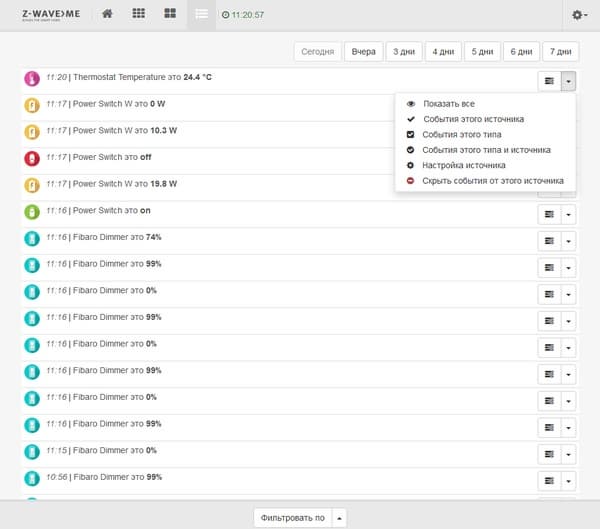The image size is (600, 529).
Task: Click the clock time 11:20:57
Action: (x=243, y=15)
